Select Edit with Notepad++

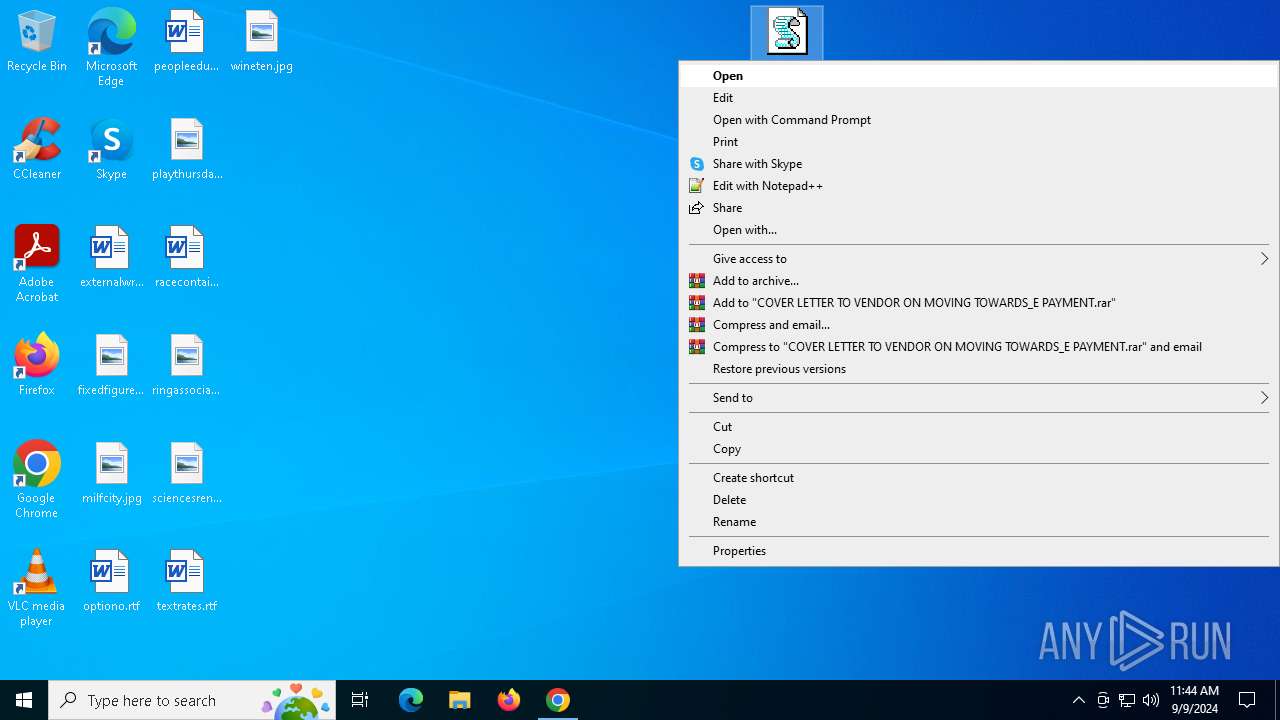(979, 186)
